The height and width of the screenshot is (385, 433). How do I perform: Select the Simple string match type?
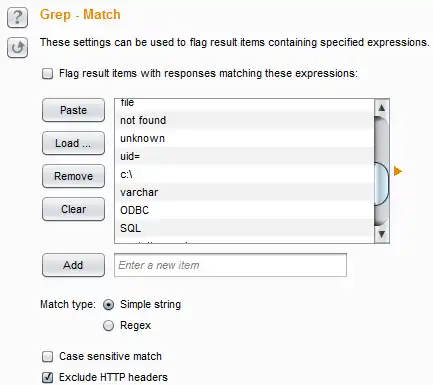click(109, 305)
